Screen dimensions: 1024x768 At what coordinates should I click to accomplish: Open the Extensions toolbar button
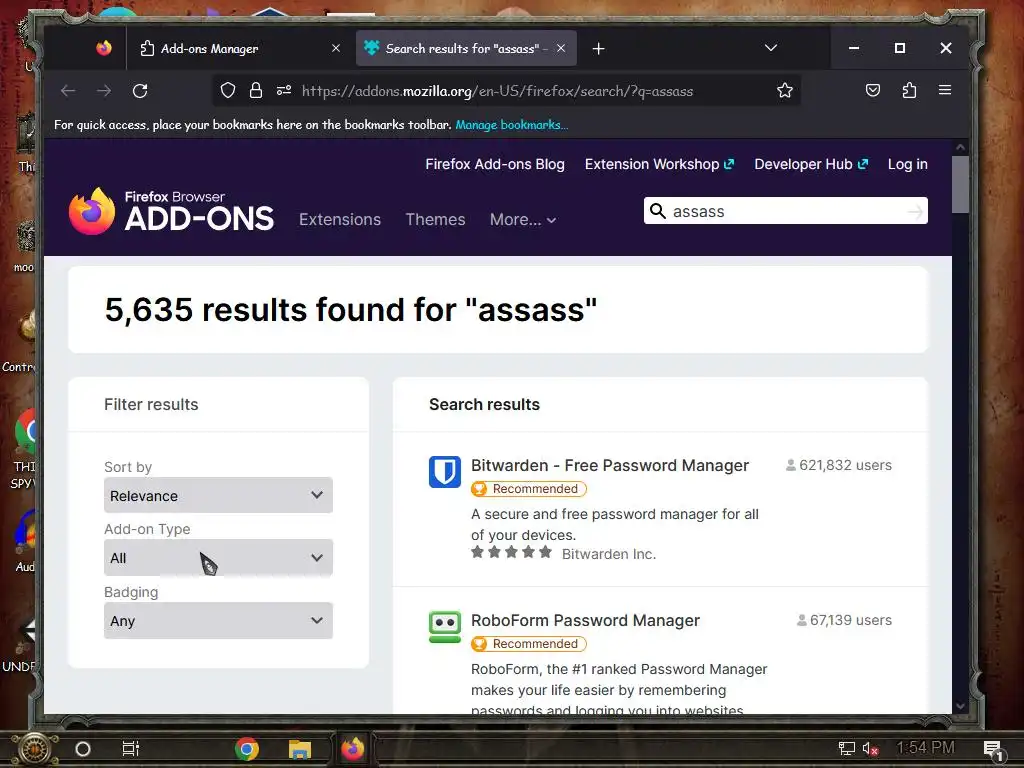click(909, 90)
